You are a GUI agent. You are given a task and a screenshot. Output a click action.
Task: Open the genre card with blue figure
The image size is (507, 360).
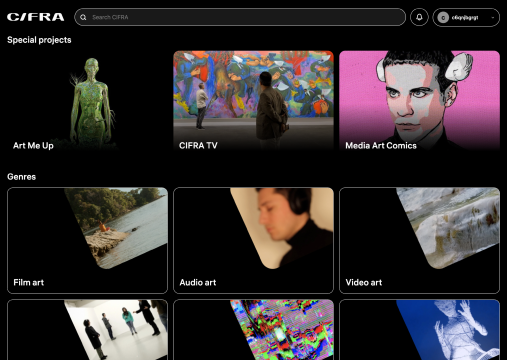pyautogui.click(x=419, y=330)
